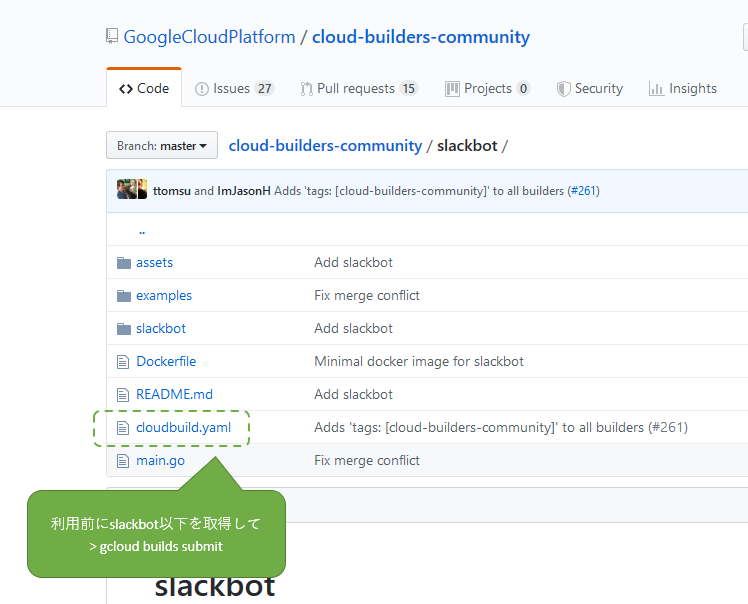Click the Issues exclamation icon
This screenshot has width=748, height=604.
(x=202, y=89)
